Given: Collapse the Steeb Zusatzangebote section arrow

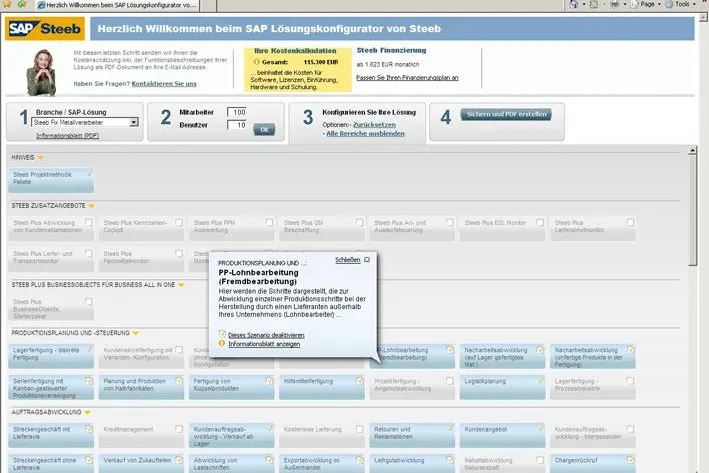Looking at the screenshot, I should [x=91, y=206].
